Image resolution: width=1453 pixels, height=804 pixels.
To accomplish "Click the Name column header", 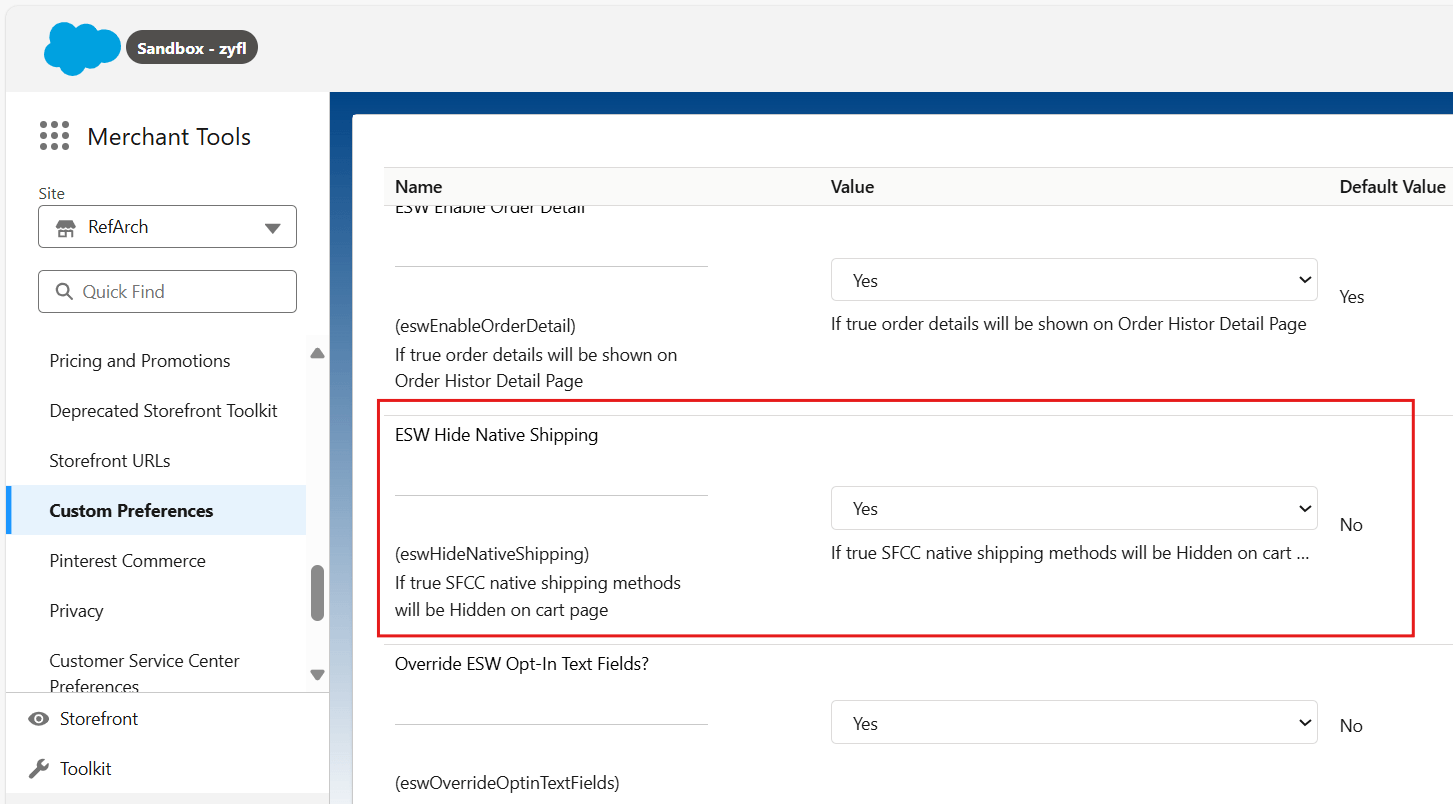I will coord(418,187).
